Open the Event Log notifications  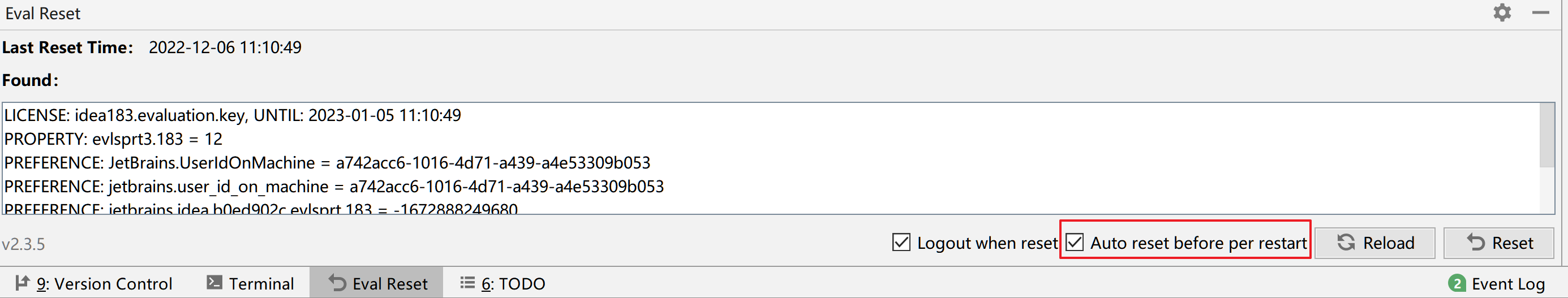point(1497,283)
